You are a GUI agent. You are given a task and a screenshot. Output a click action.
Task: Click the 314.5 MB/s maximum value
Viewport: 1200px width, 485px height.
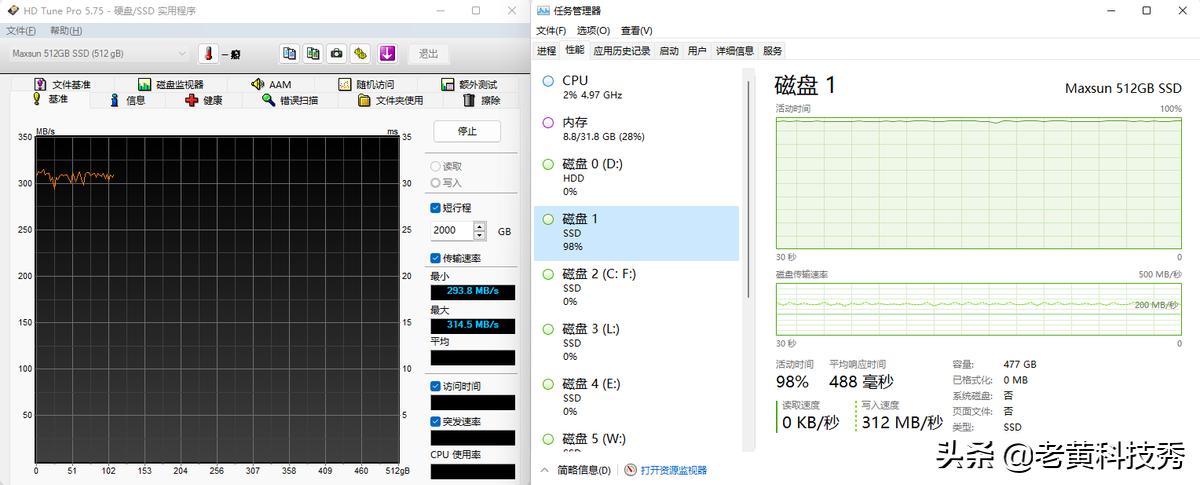tap(472, 325)
